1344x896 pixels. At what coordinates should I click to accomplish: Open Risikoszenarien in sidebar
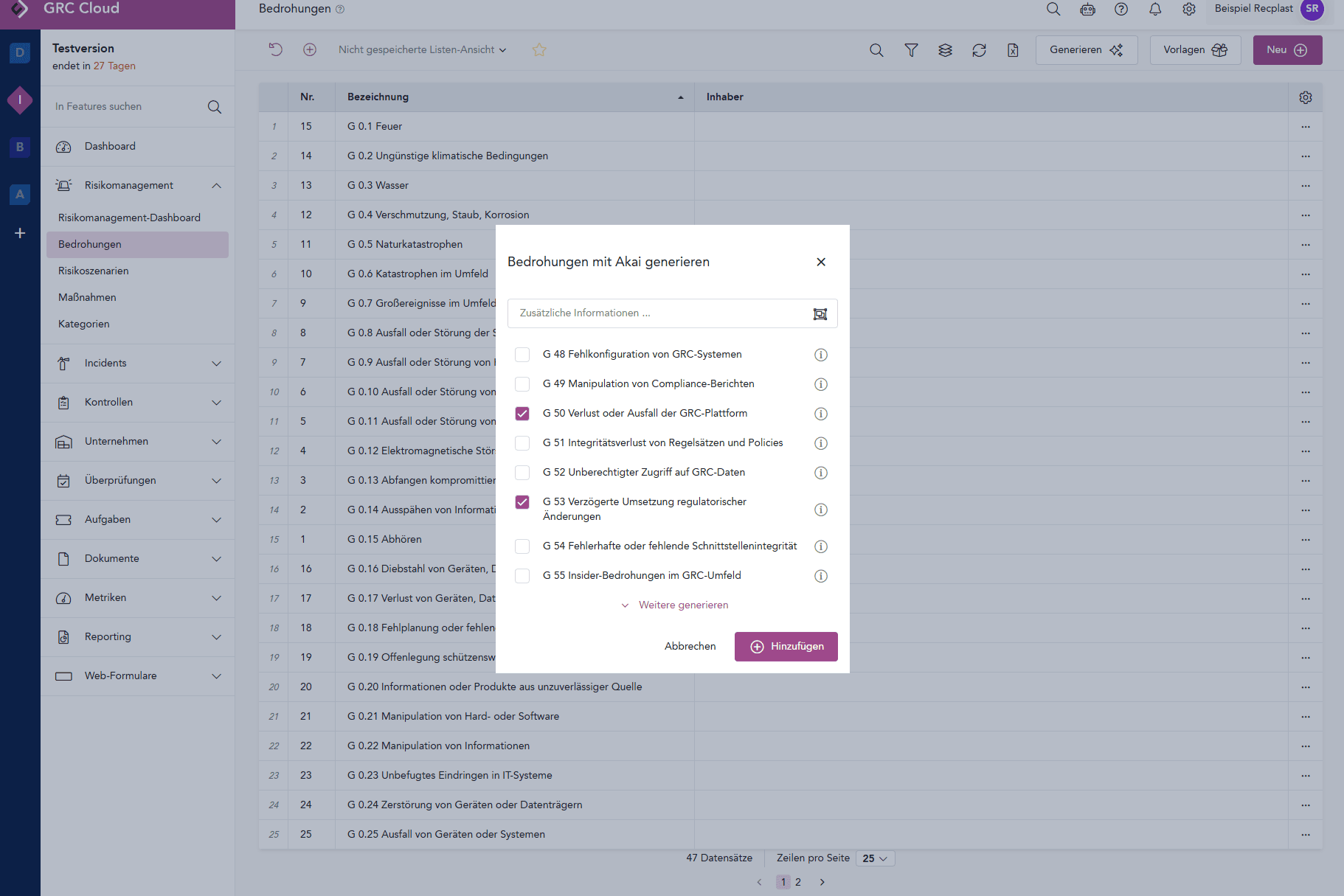tap(94, 271)
